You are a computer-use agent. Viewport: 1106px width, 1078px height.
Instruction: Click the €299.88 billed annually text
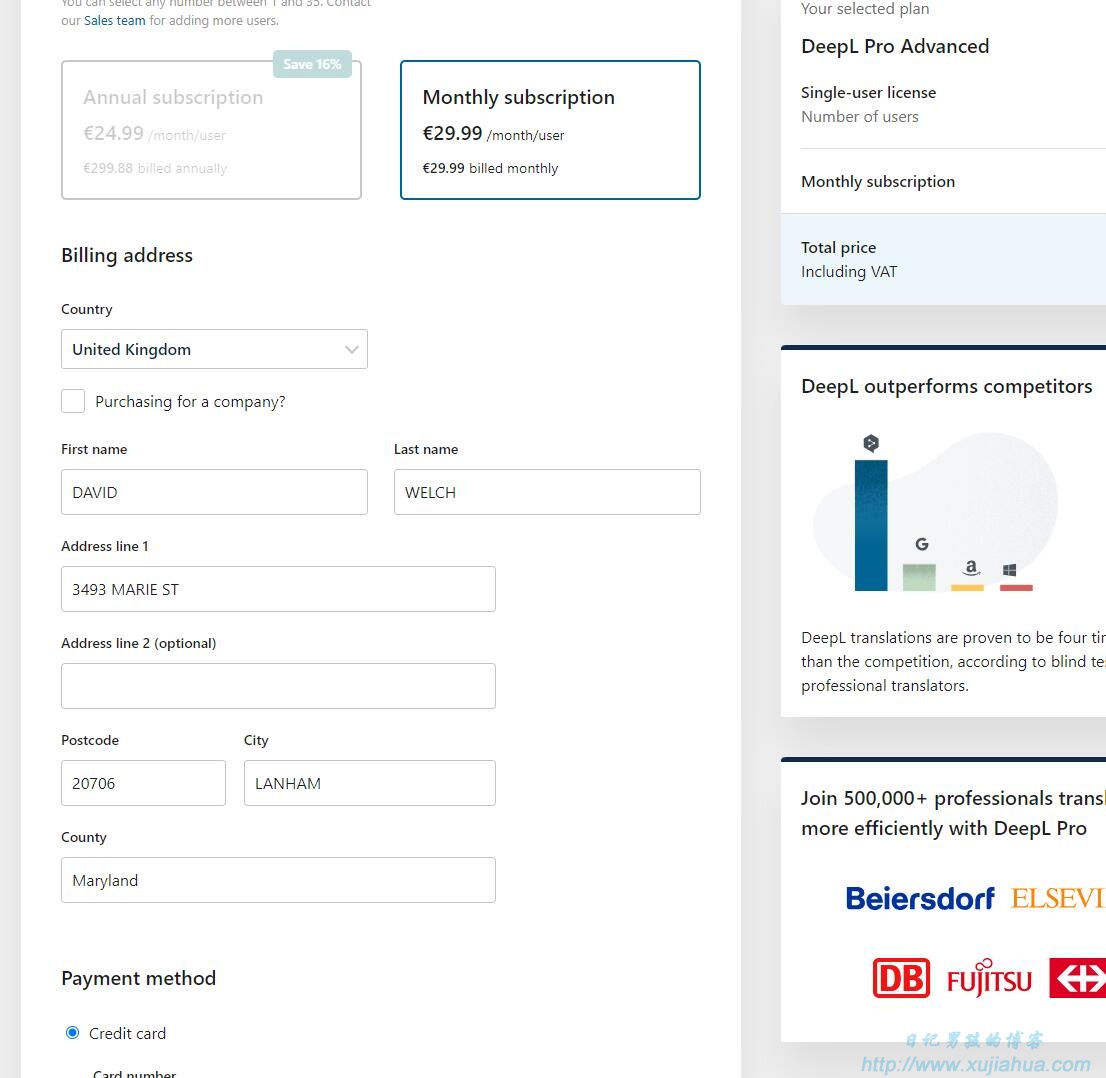155,169
